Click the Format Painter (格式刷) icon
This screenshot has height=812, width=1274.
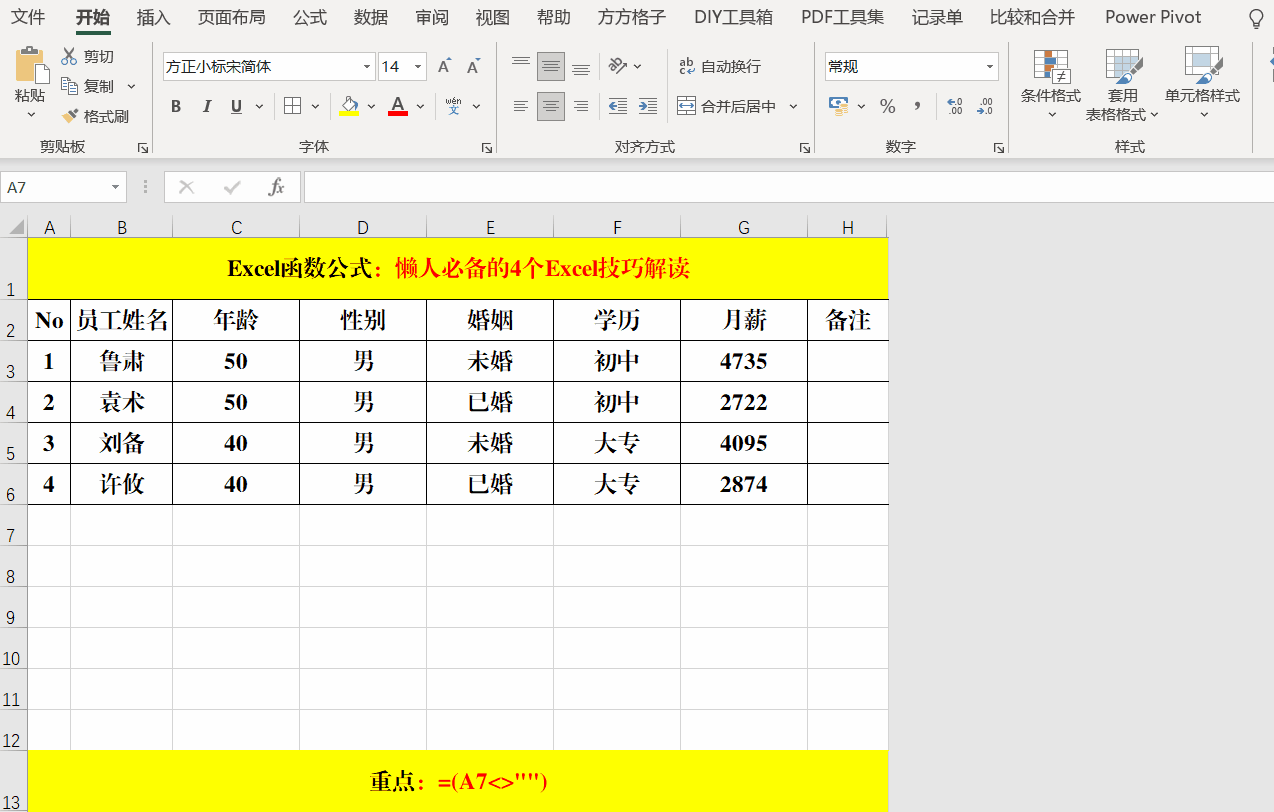pos(70,117)
